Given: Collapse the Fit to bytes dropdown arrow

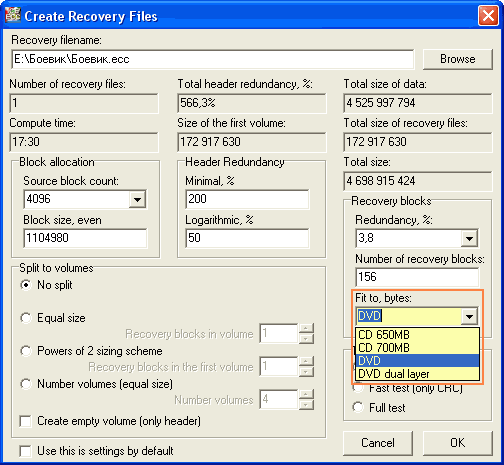Looking at the screenshot, I should click(x=469, y=316).
